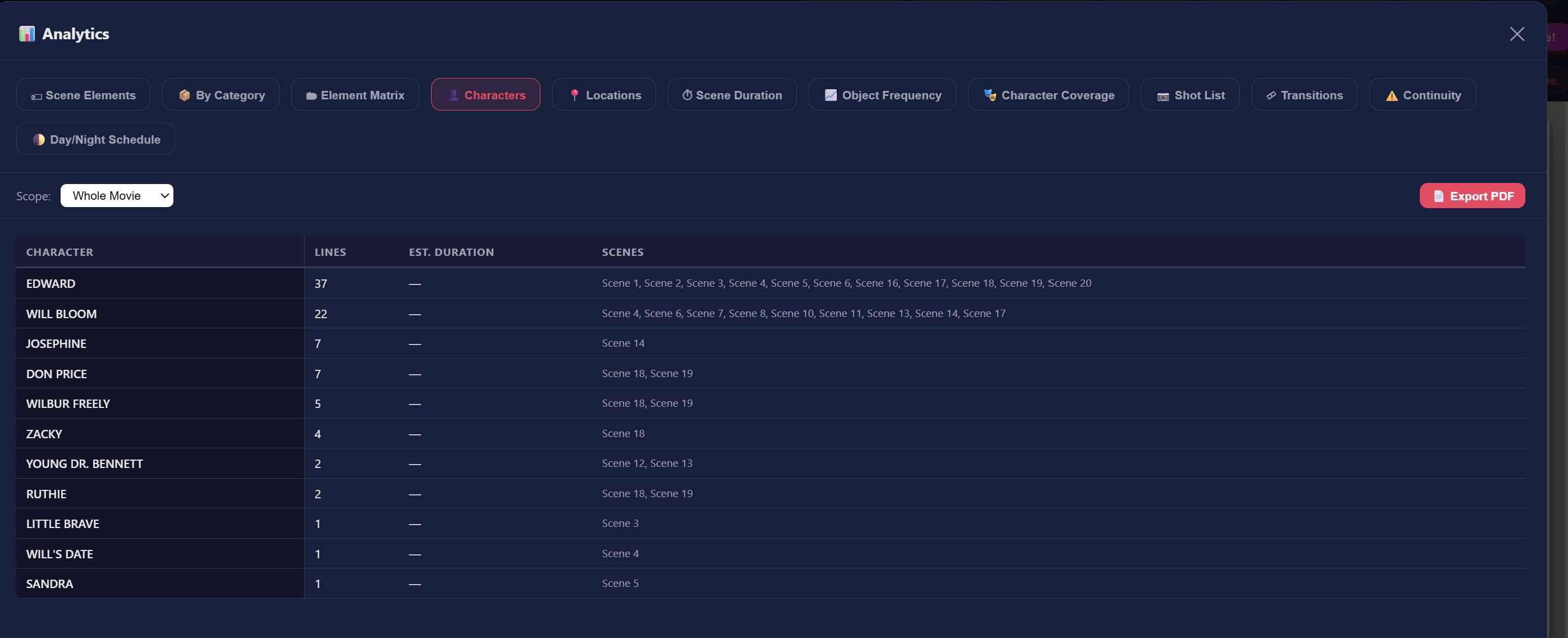Click ZACKY's Scene 18 cell
The width and height of the screenshot is (1568, 638).
pos(623,433)
